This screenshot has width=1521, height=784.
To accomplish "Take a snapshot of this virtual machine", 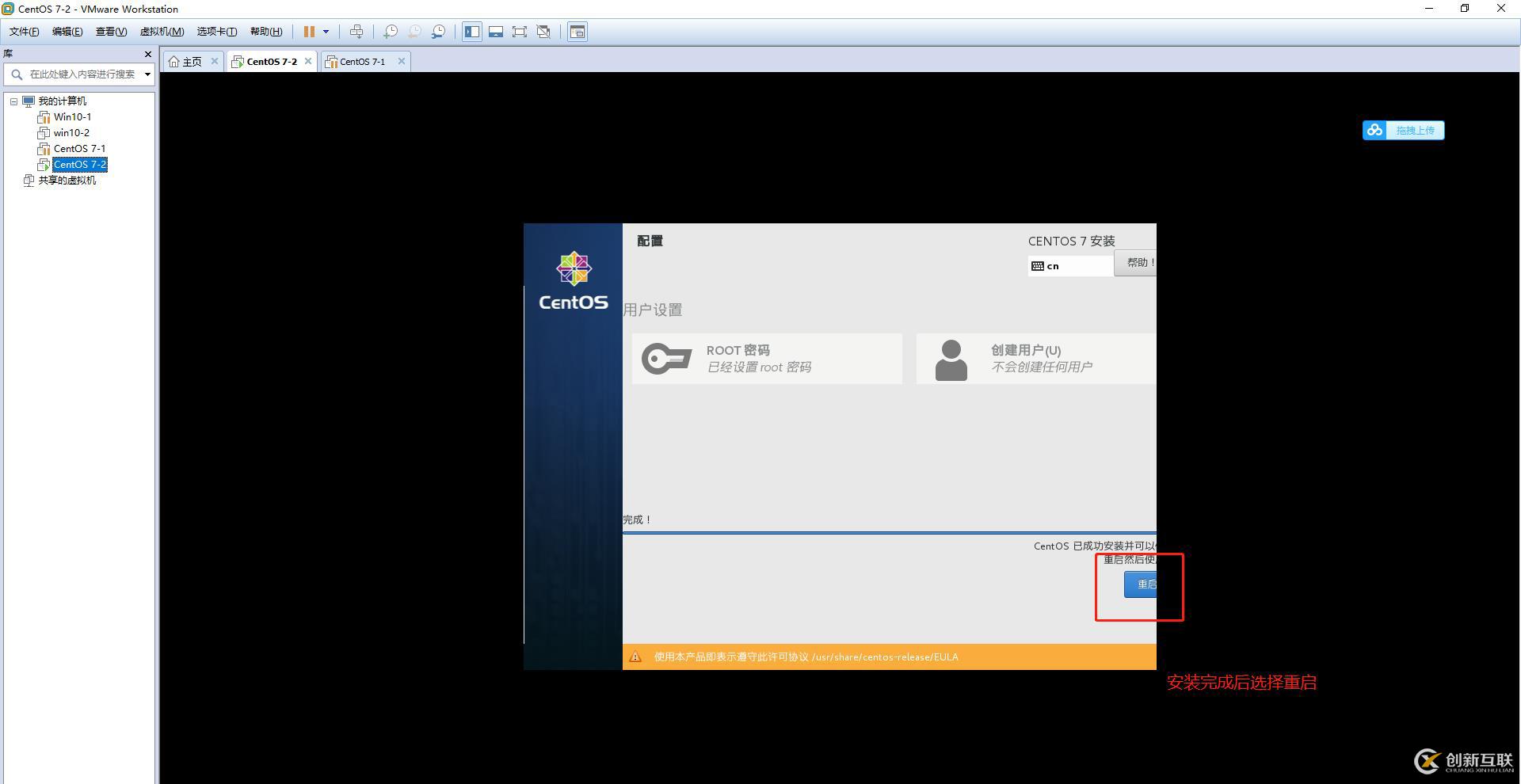I will (391, 32).
